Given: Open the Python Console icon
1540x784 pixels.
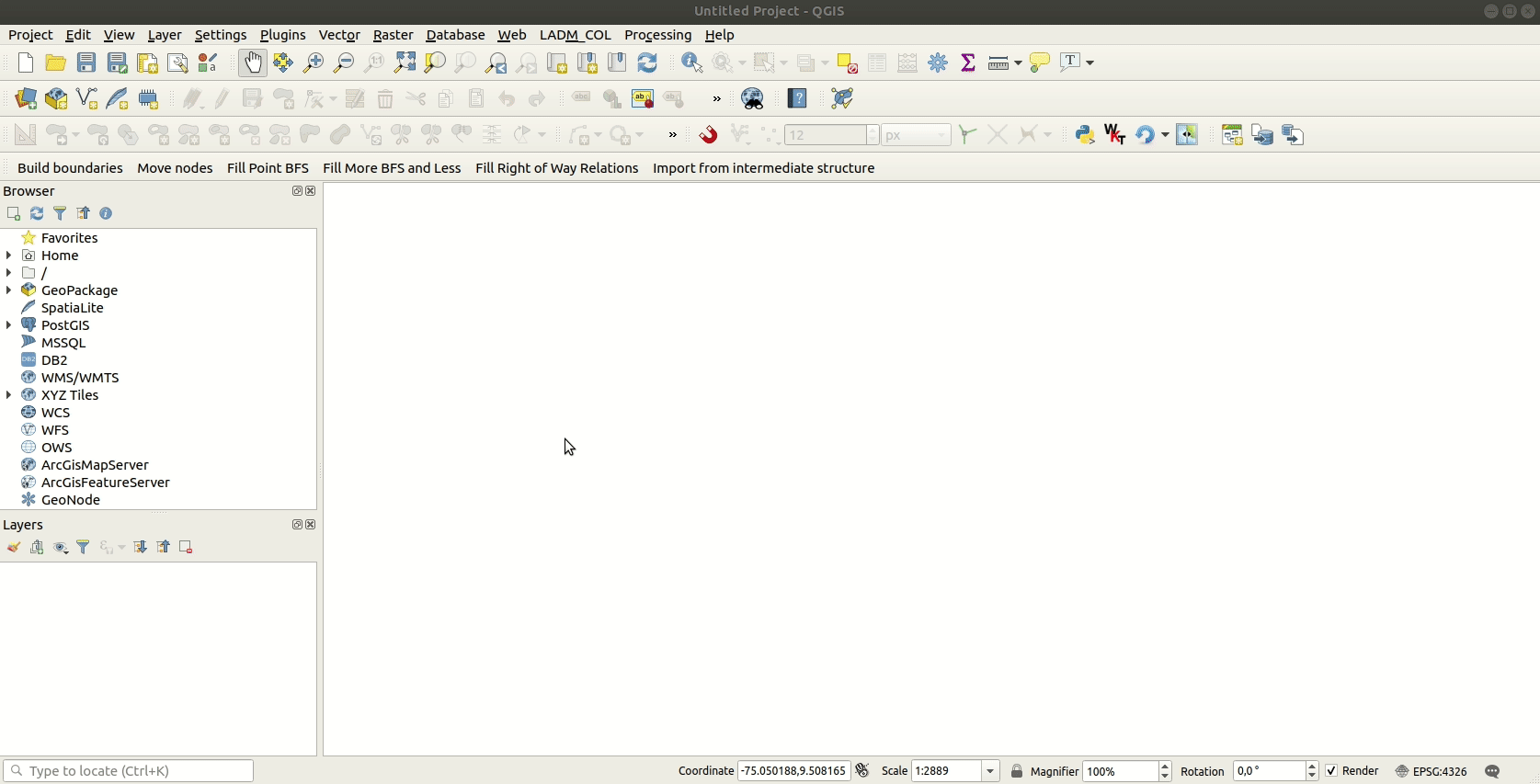Looking at the screenshot, I should tap(1085, 134).
